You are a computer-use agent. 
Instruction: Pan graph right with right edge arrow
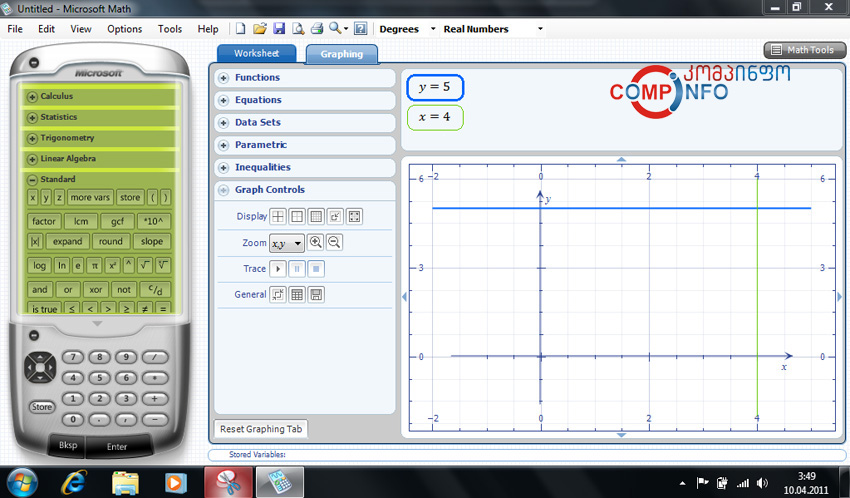pyautogui.click(x=840, y=296)
